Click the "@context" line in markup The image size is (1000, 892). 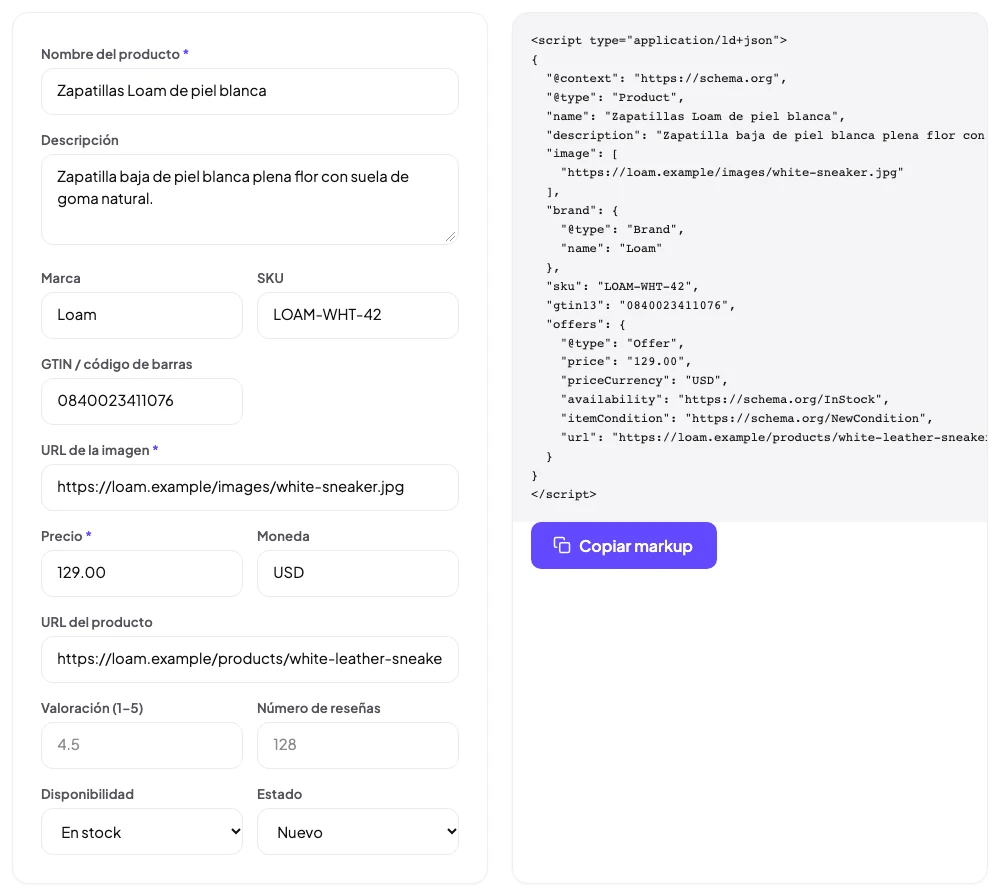tap(666, 78)
